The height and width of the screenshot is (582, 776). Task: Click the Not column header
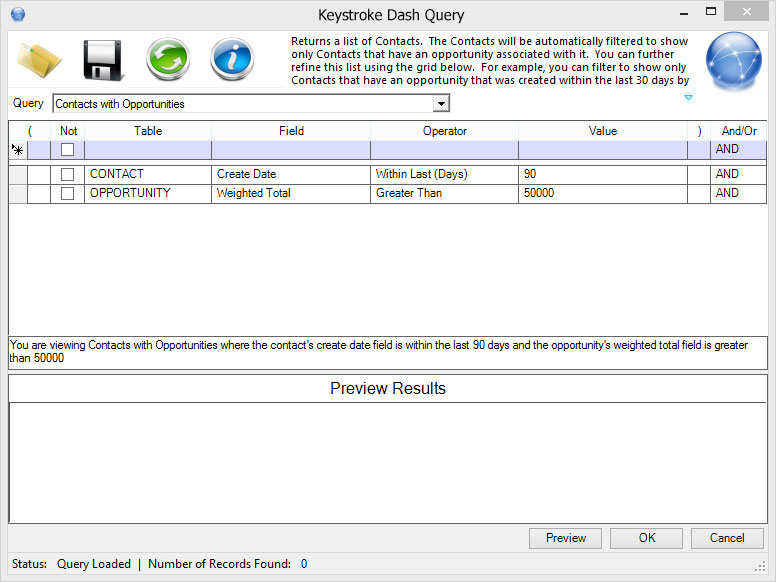point(68,131)
